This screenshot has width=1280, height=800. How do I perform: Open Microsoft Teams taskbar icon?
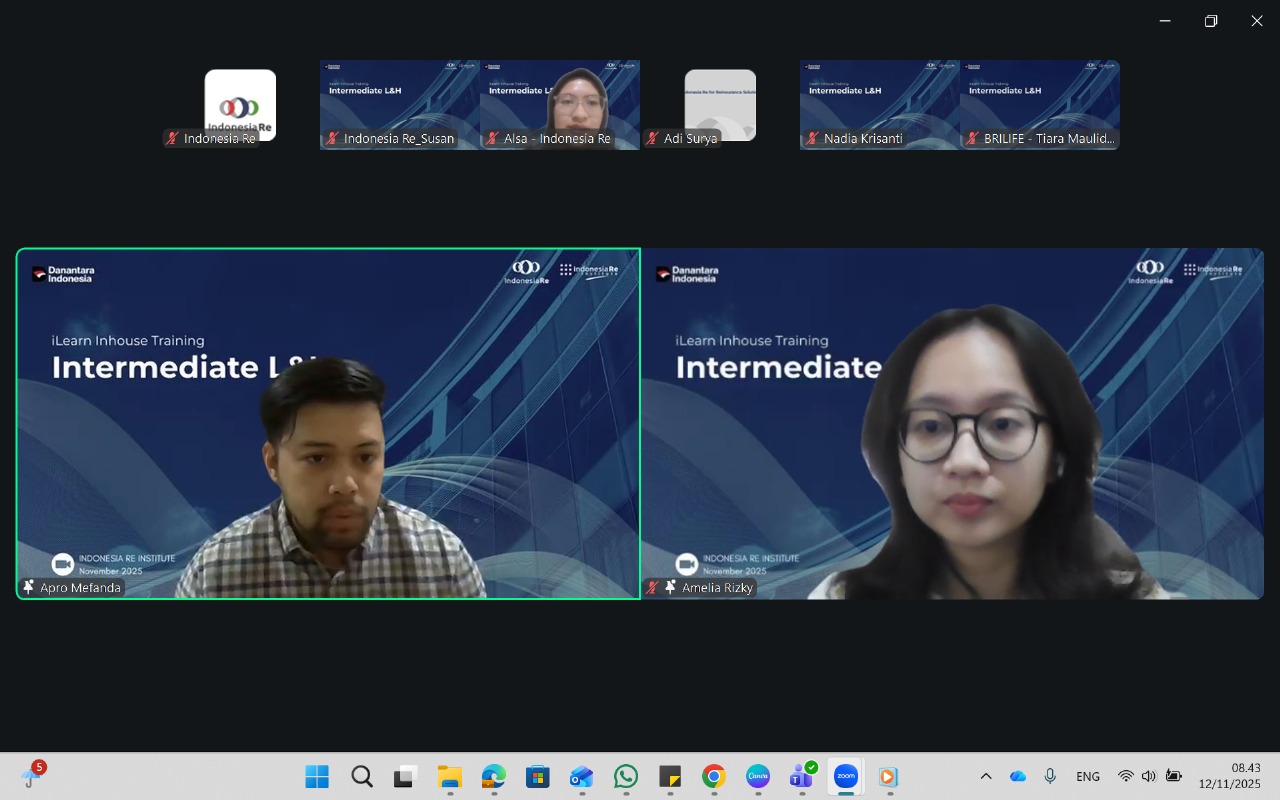pos(801,777)
